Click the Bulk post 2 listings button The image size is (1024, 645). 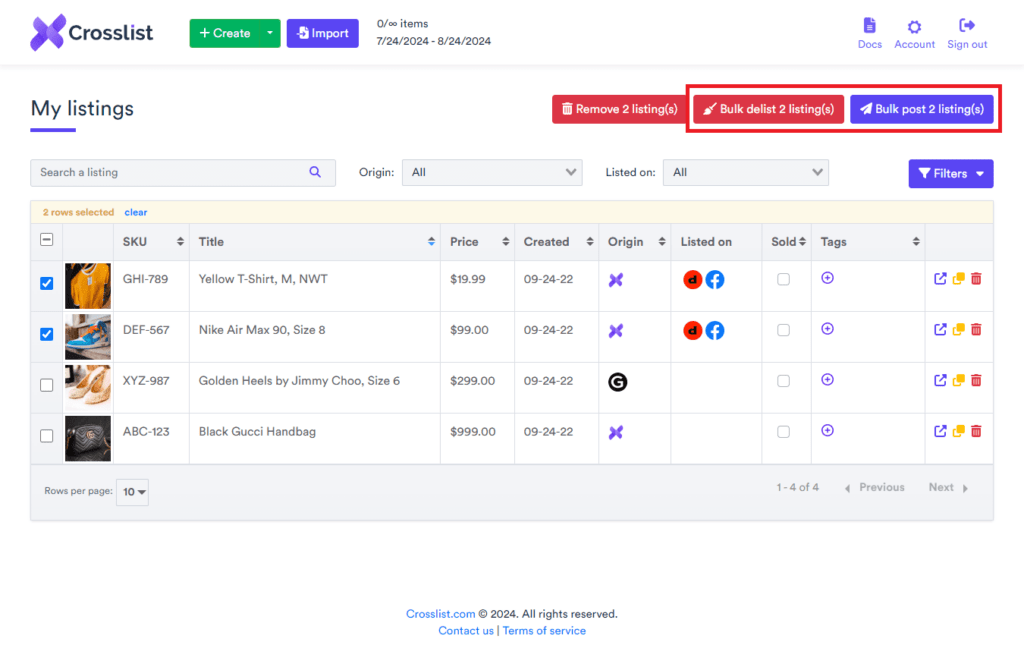(x=921, y=109)
